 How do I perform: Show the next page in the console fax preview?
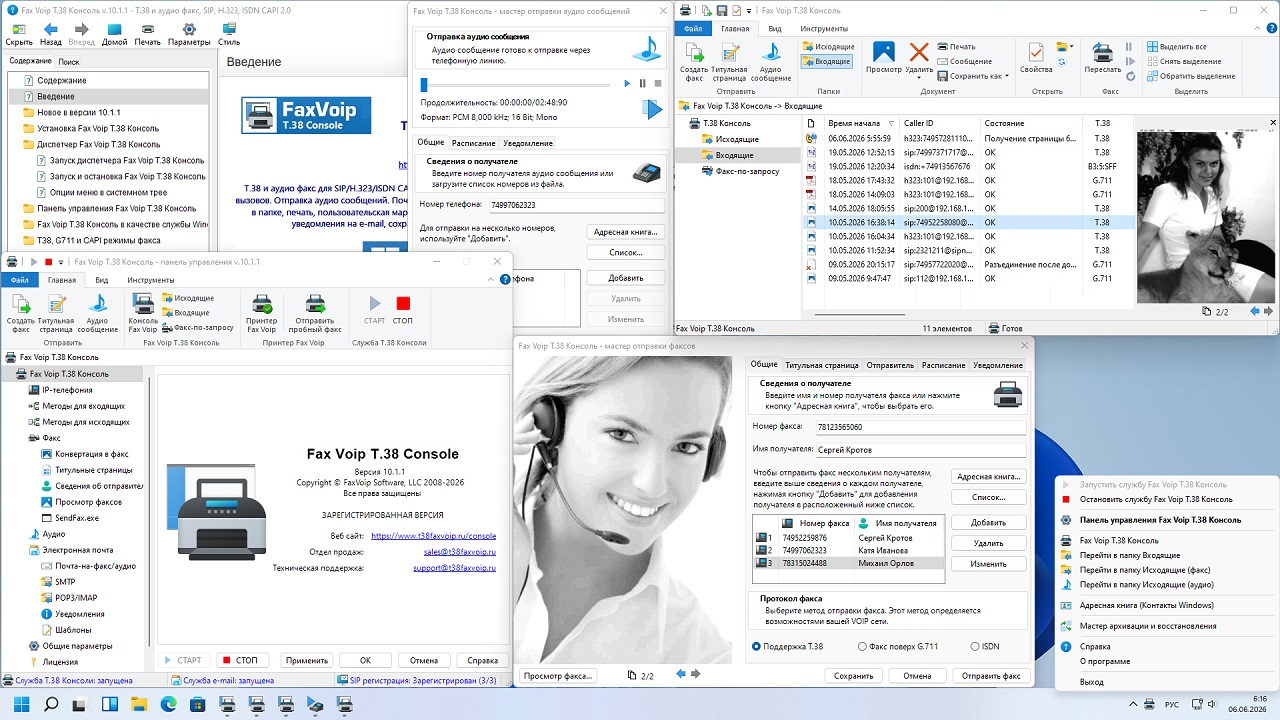click(x=1269, y=312)
